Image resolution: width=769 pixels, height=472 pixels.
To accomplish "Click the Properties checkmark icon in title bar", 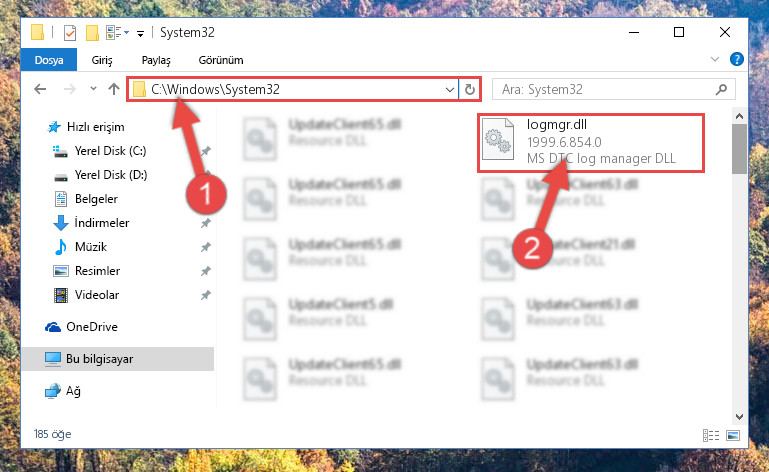I will click(70, 33).
